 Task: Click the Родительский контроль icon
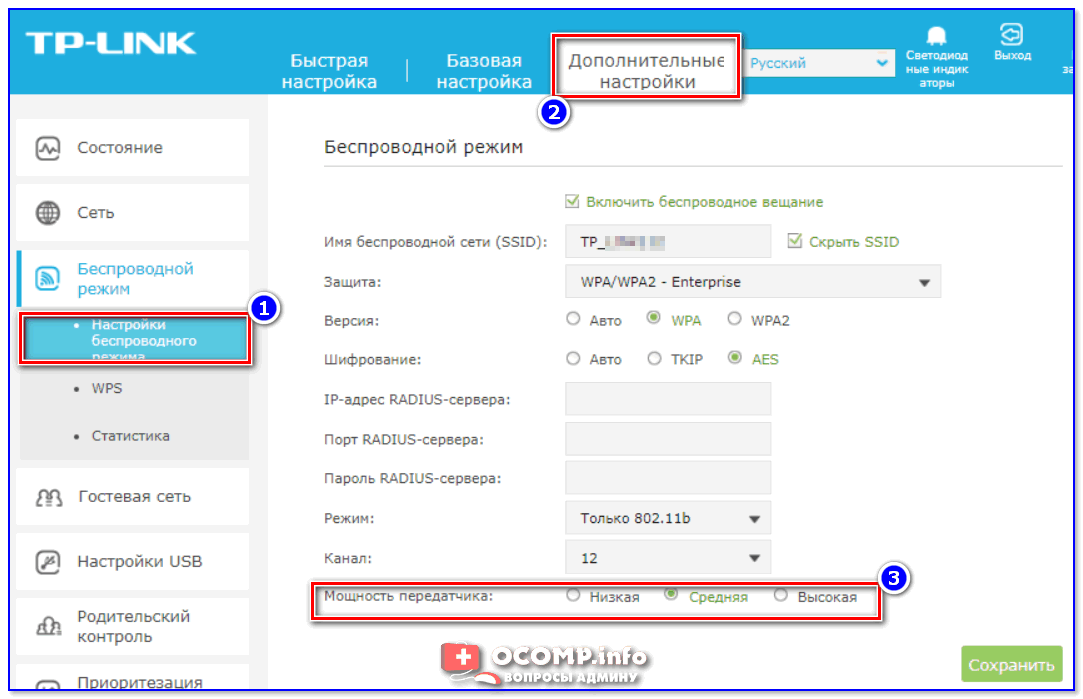tap(49, 626)
